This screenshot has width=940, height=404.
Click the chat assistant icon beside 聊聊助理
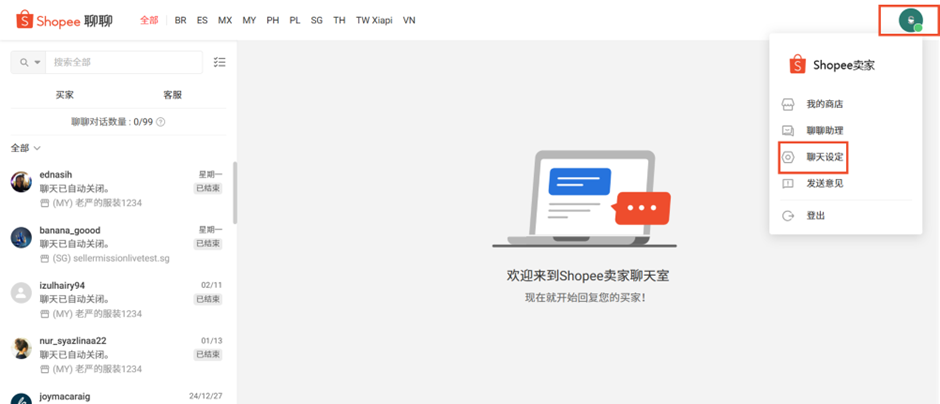click(788, 131)
